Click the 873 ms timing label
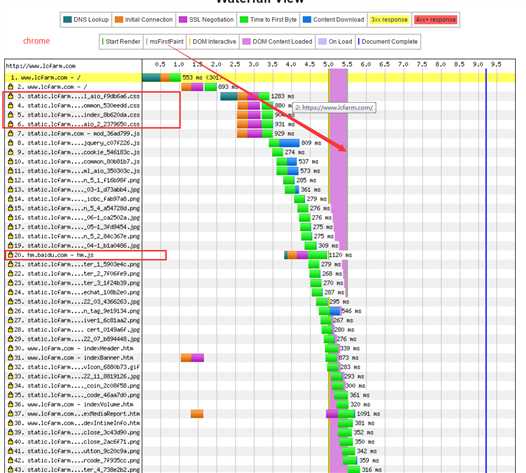Viewport: 526px width, 473px height. [x=349, y=358]
